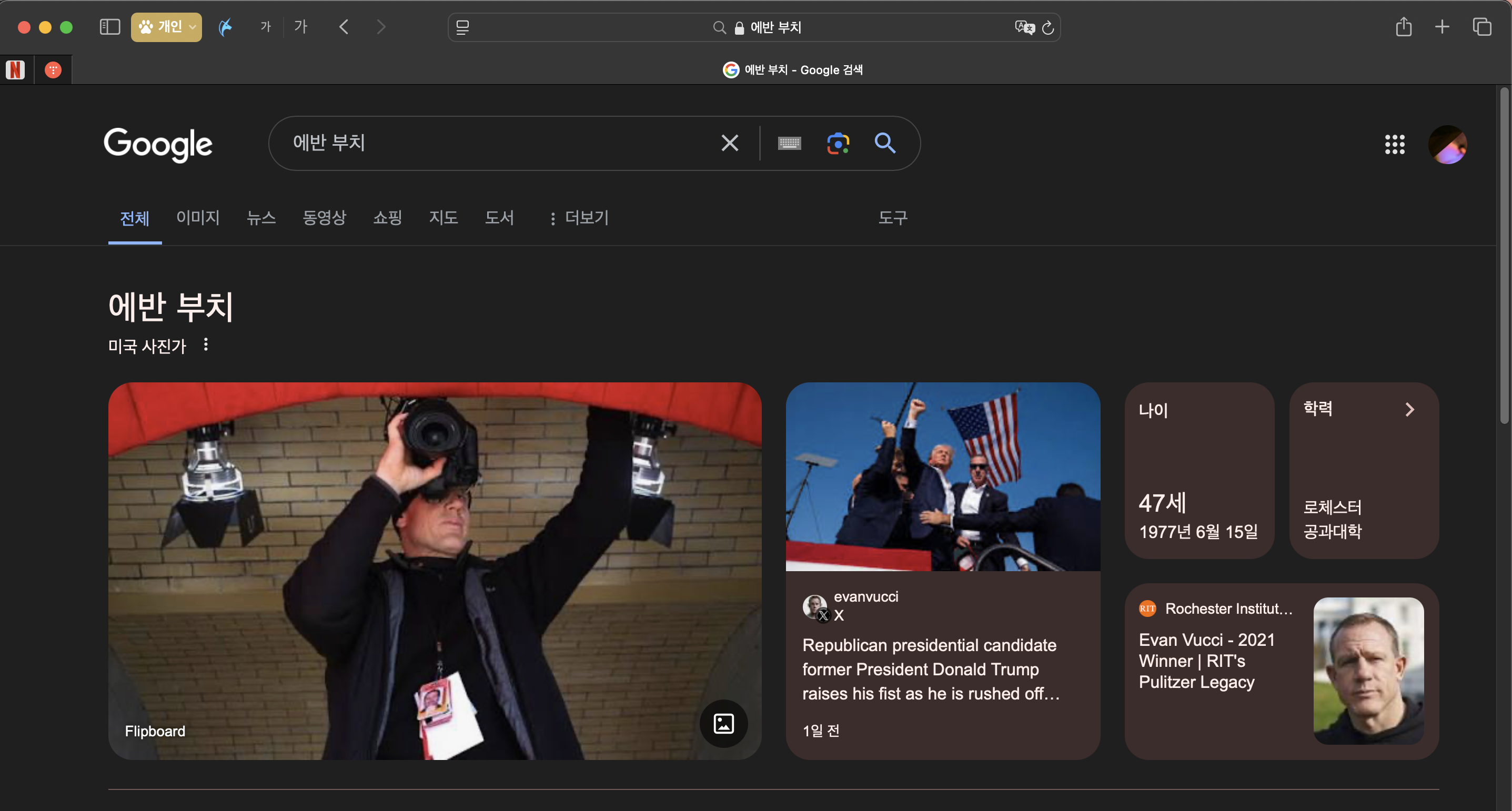This screenshot has width=1512, height=811.
Task: Switch to the pinned red circle tab
Action: click(x=53, y=70)
